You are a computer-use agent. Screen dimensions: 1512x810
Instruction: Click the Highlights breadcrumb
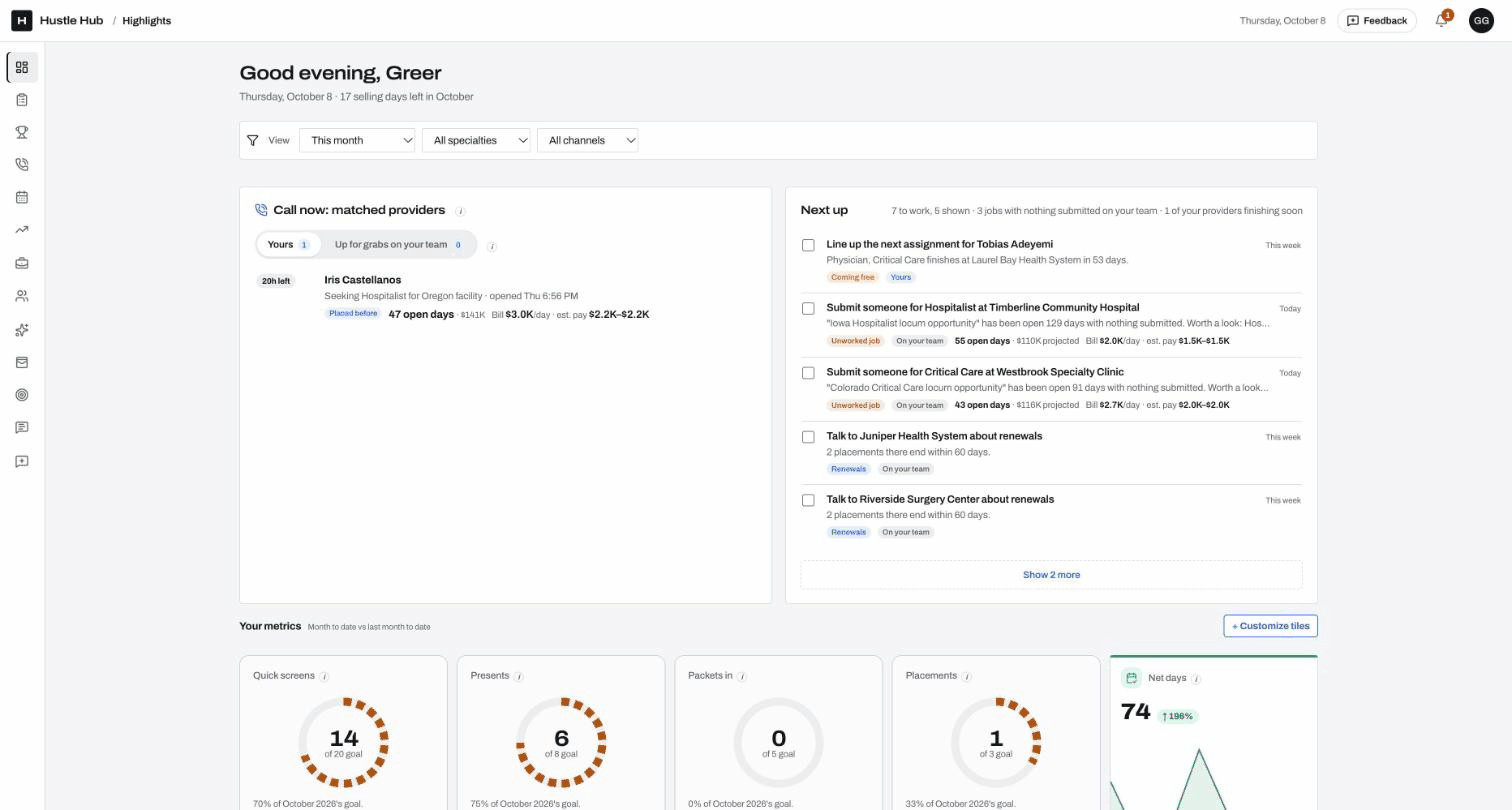point(146,20)
